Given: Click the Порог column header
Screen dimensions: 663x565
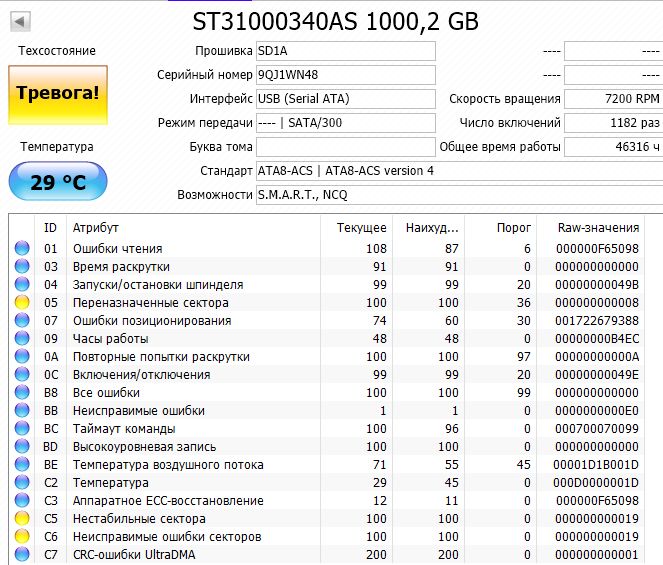Looking at the screenshot, I should (x=514, y=228).
